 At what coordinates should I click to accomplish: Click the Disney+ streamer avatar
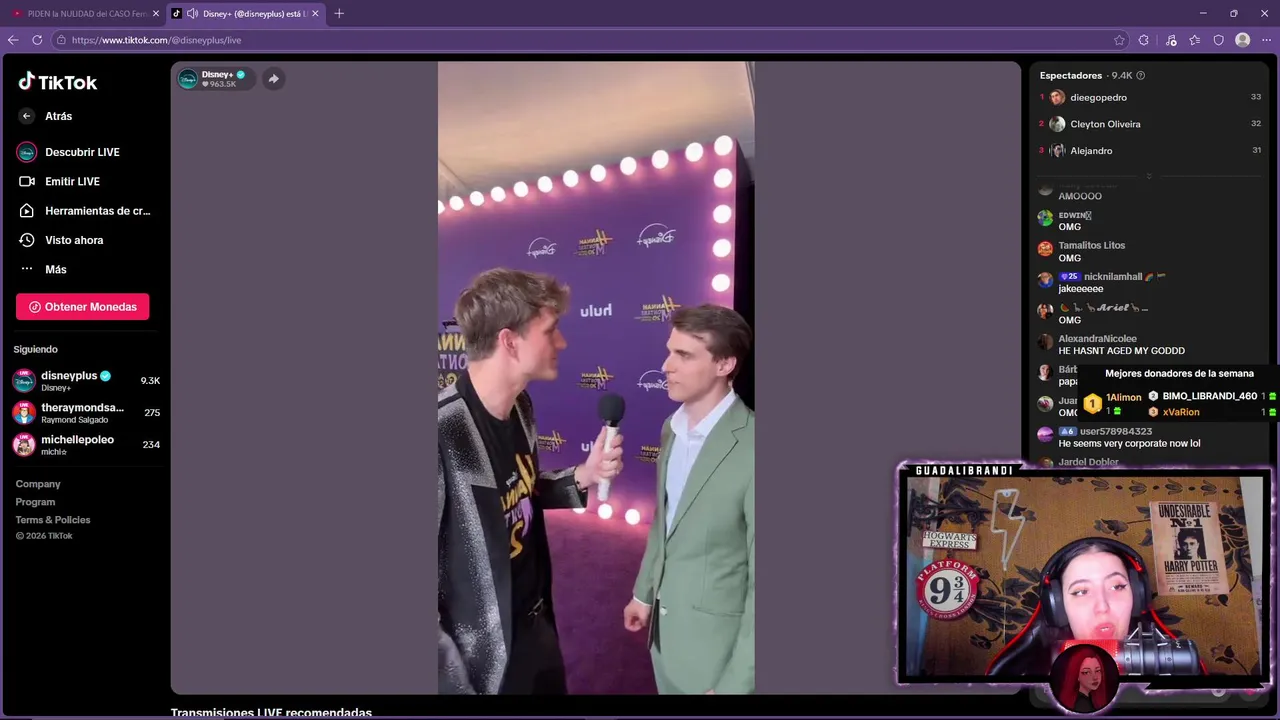click(x=188, y=79)
